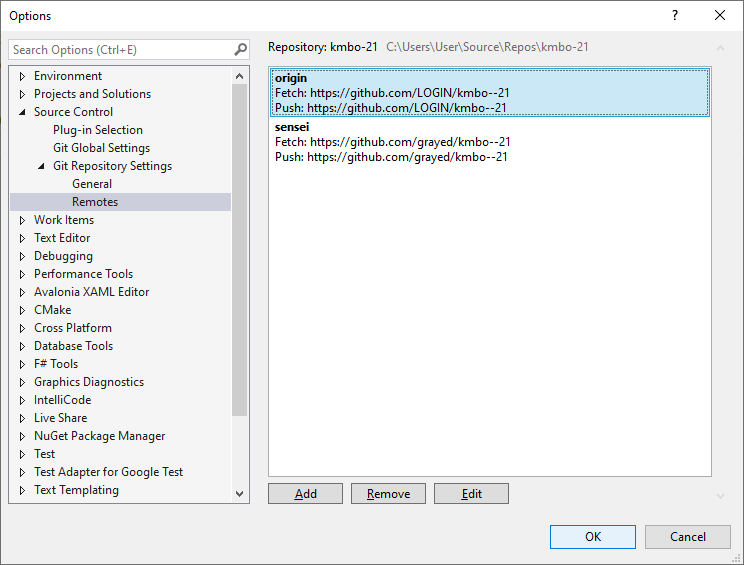
Task: Expand the Text Templating node
Action: (22, 491)
